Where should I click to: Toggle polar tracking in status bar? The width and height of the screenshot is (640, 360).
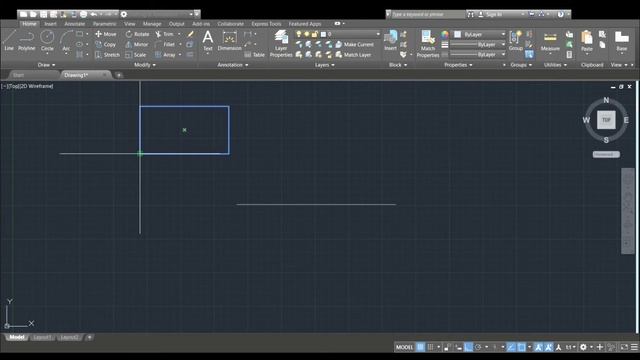(478, 347)
